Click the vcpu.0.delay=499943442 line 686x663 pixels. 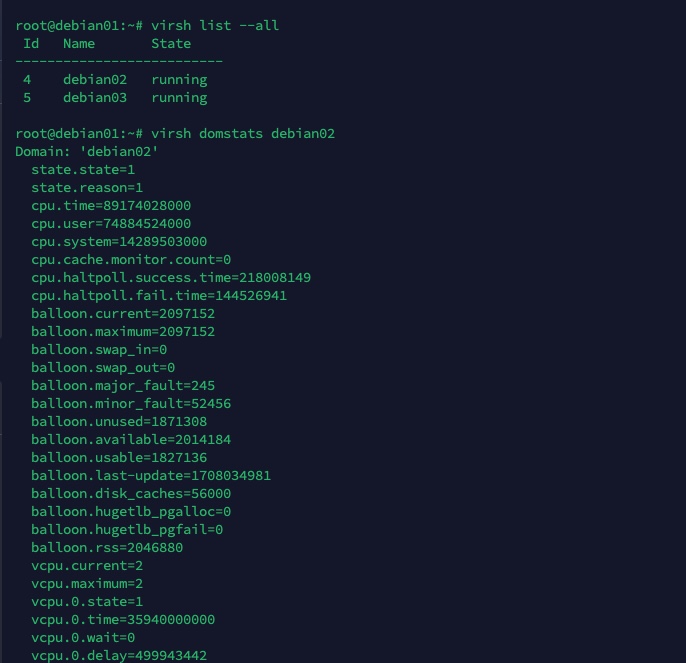tap(119, 655)
